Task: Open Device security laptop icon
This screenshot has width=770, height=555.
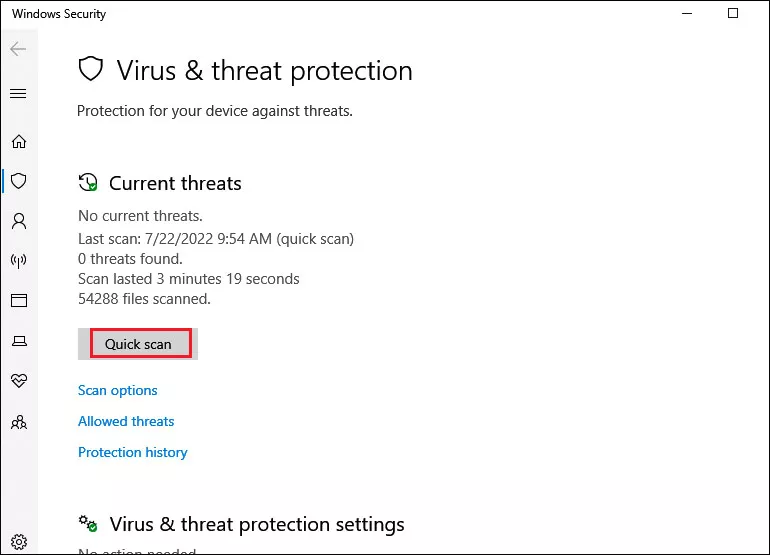Action: 19,340
